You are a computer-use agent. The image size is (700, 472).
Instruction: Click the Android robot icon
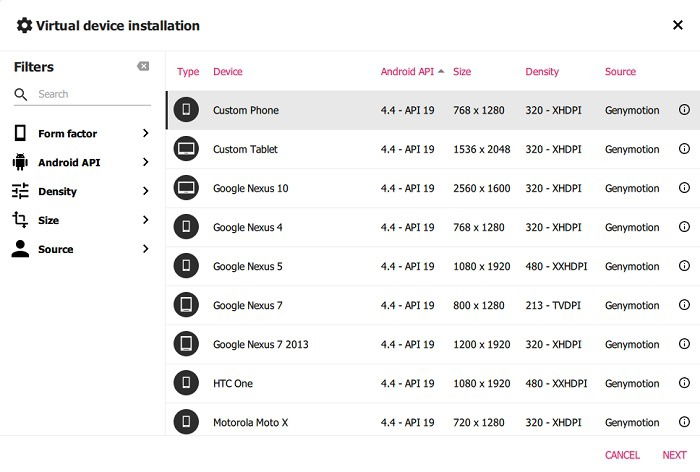[x=20, y=162]
